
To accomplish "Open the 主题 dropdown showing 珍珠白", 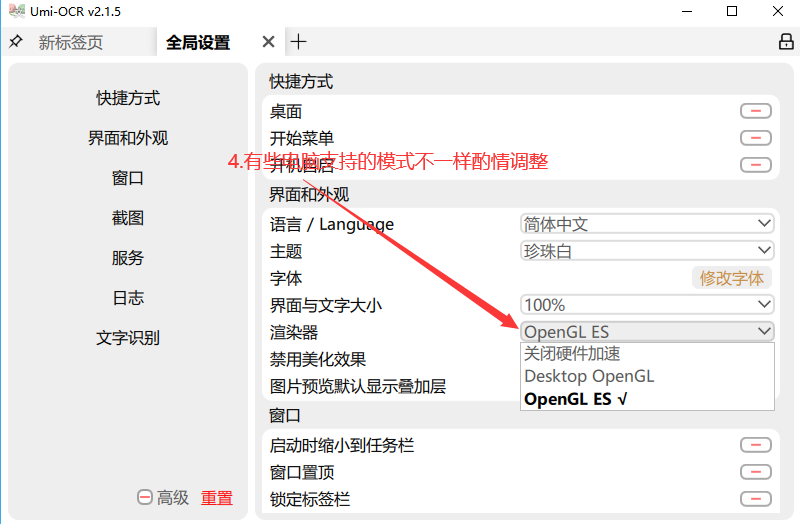I will click(647, 251).
